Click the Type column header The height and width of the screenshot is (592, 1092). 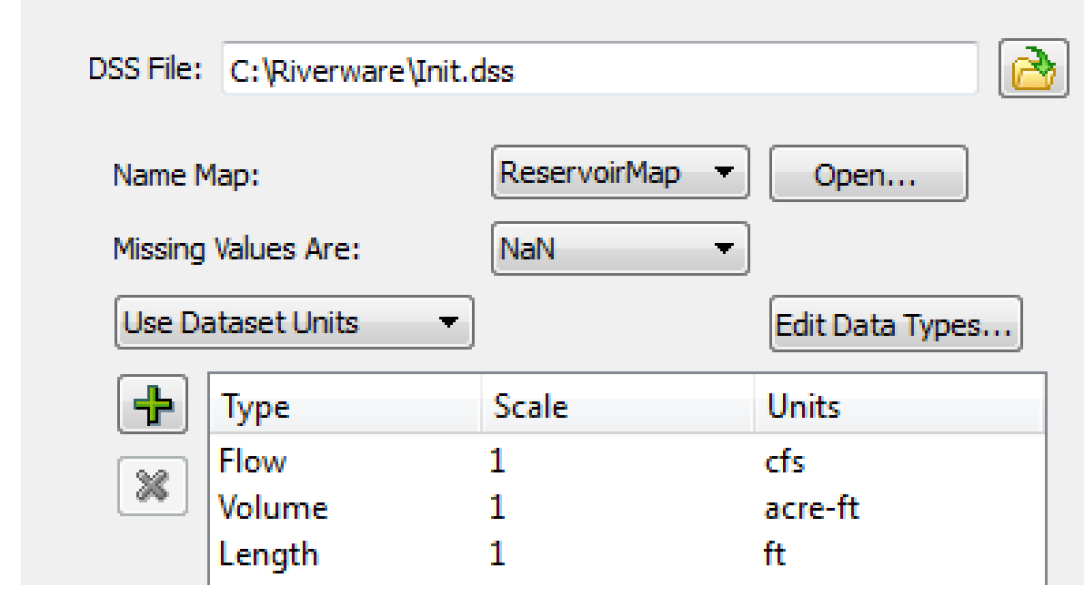(345, 406)
